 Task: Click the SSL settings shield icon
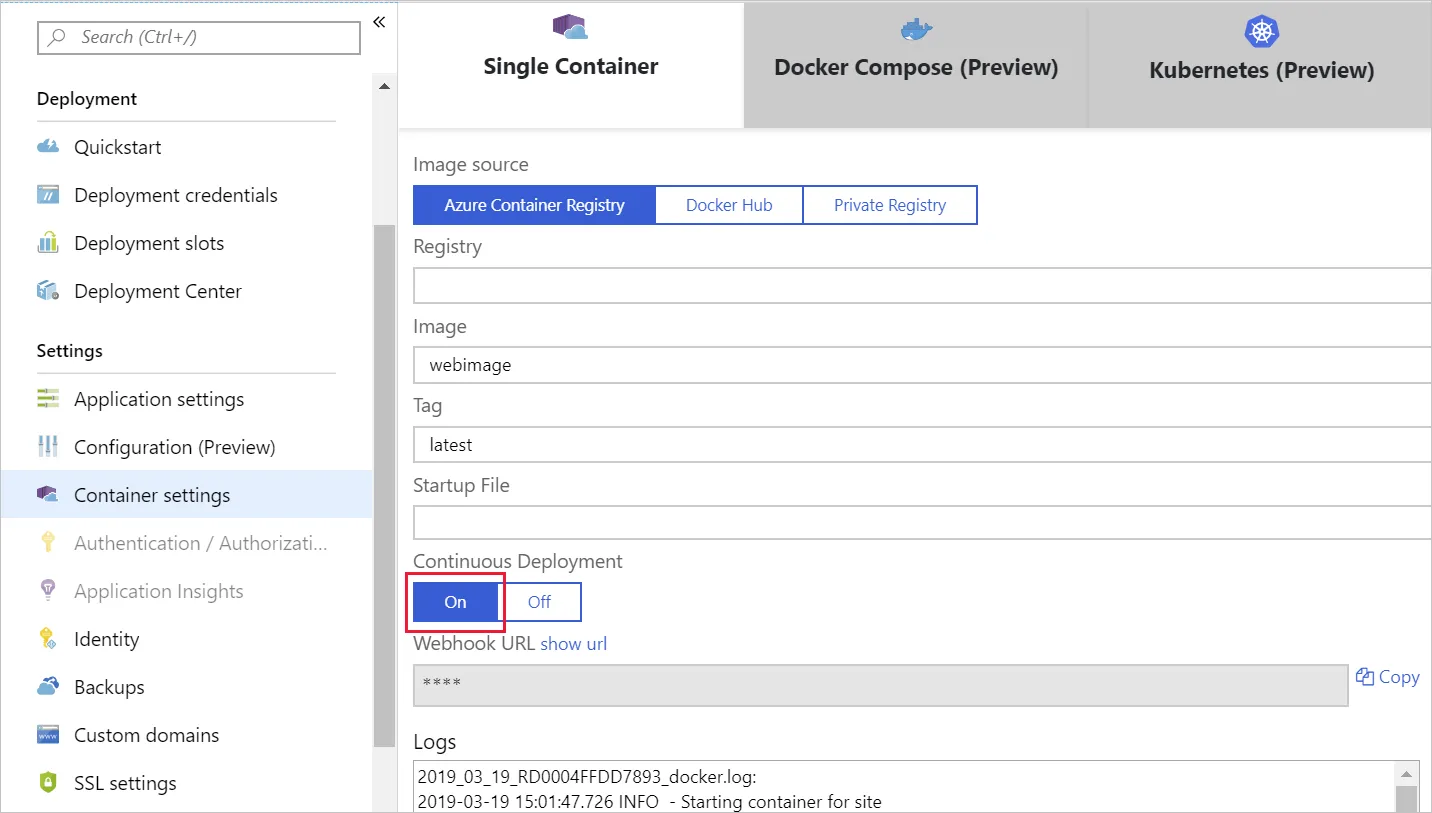tap(48, 783)
